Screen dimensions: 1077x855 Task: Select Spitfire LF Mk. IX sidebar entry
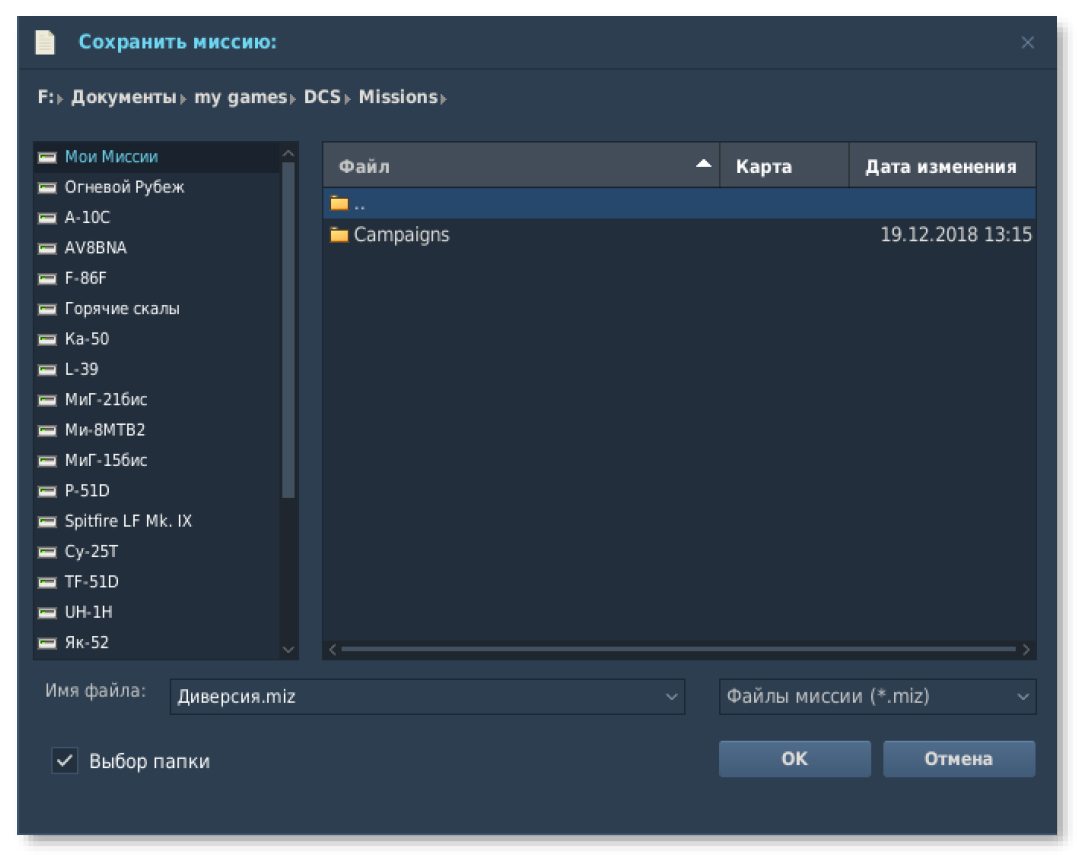click(128, 521)
